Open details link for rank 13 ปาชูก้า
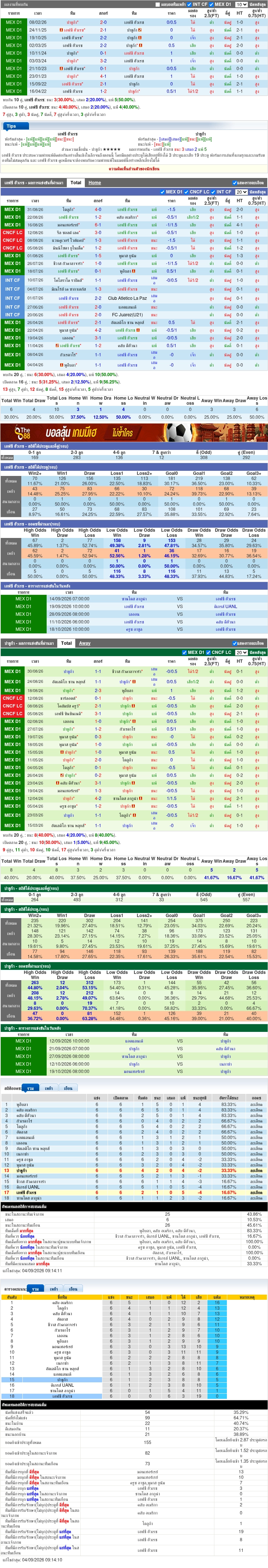The width and height of the screenshot is (268, 1568). (x=256, y=1171)
